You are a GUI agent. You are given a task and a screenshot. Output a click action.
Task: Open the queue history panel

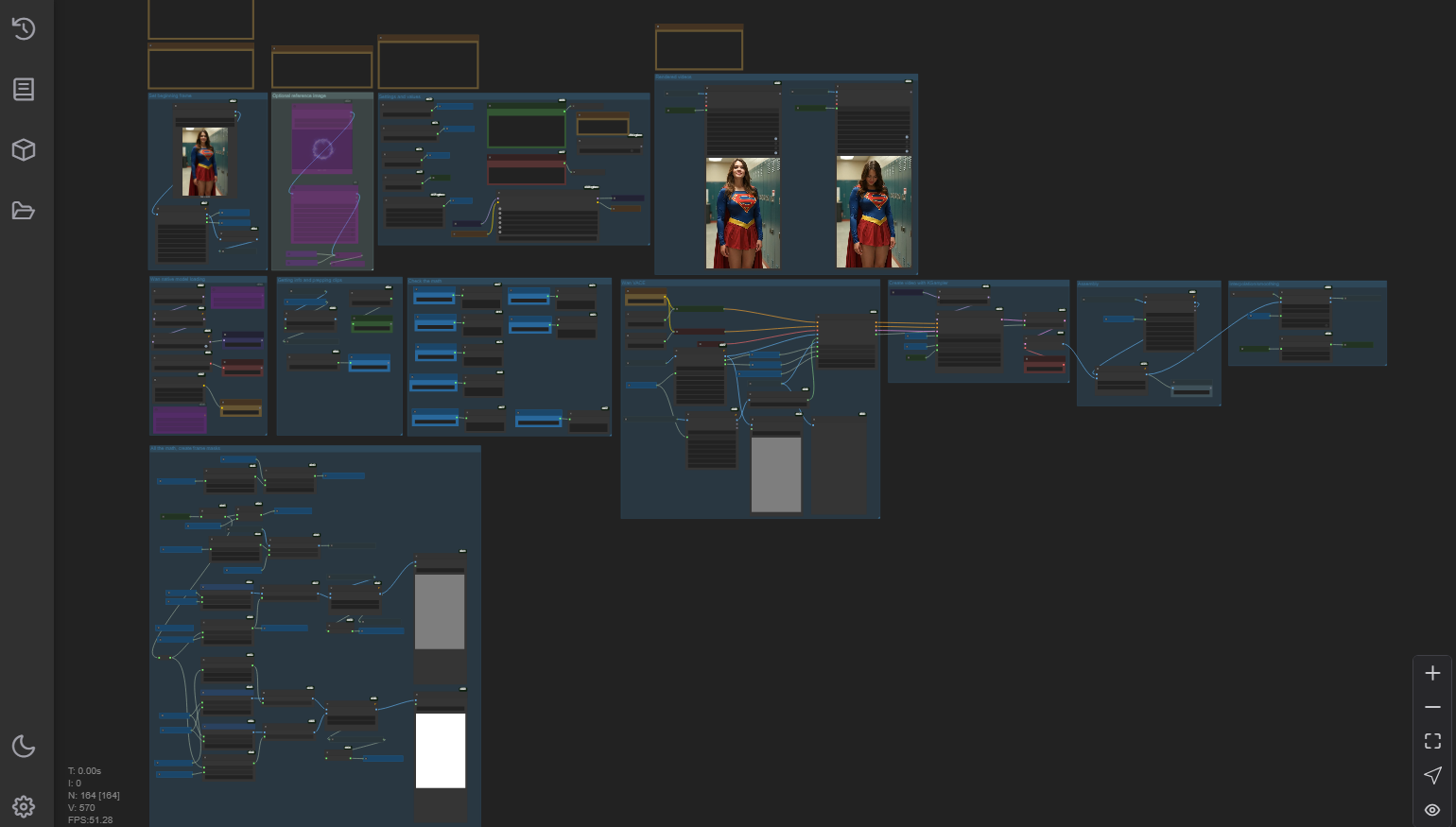point(24,28)
